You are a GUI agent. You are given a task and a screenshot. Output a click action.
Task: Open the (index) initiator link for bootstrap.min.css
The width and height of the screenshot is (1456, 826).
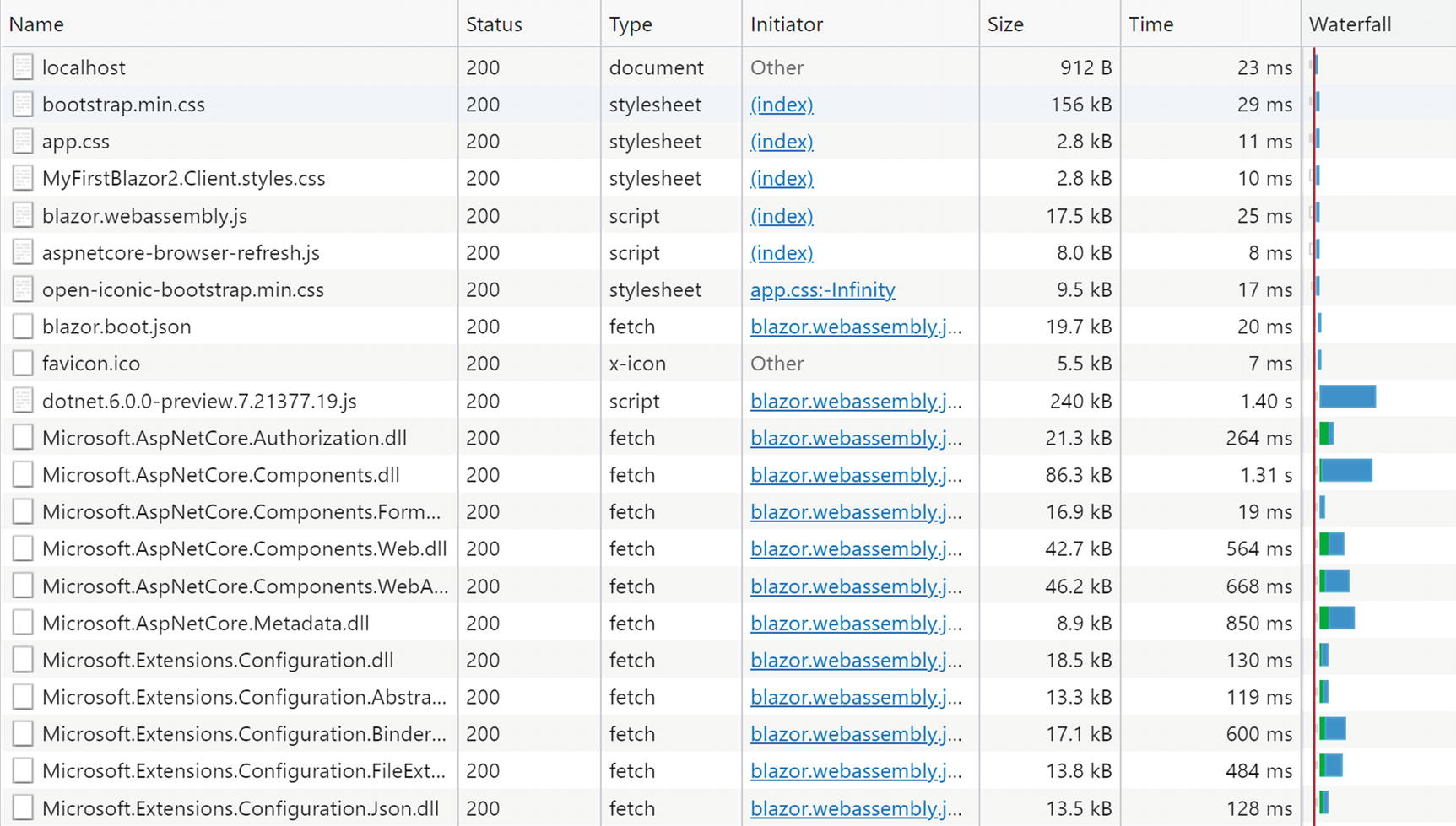tap(782, 105)
